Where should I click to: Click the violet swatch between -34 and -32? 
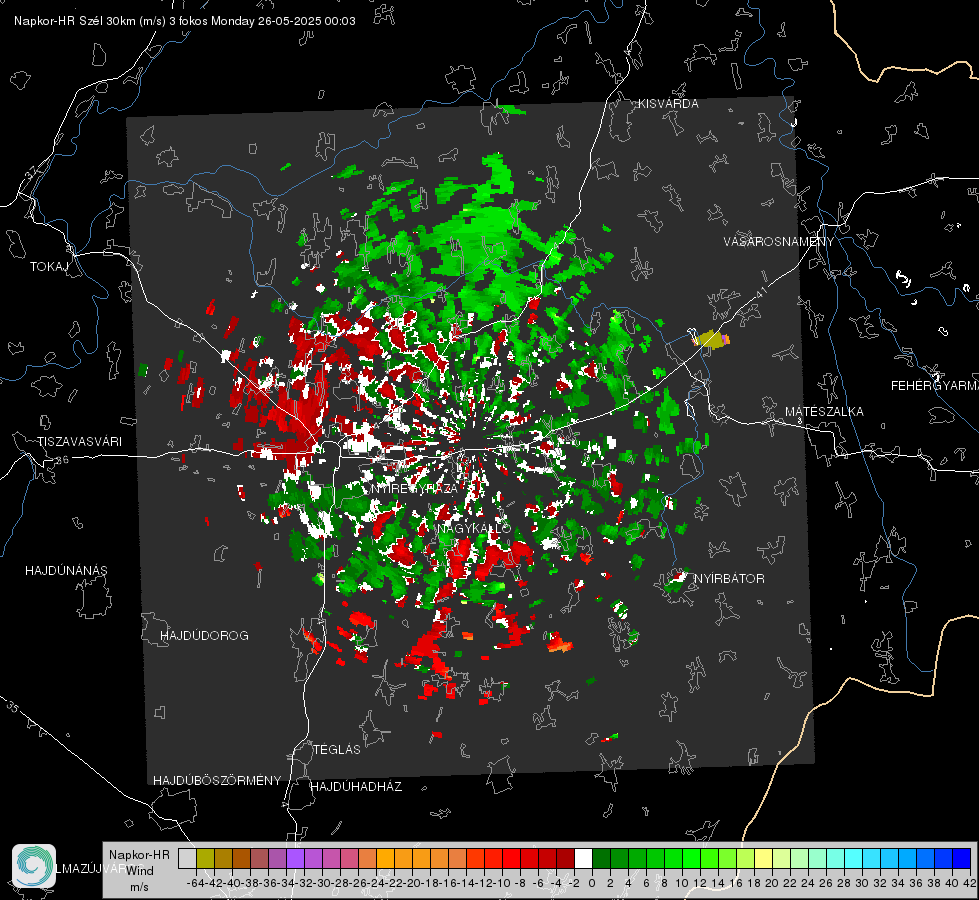coord(295,858)
